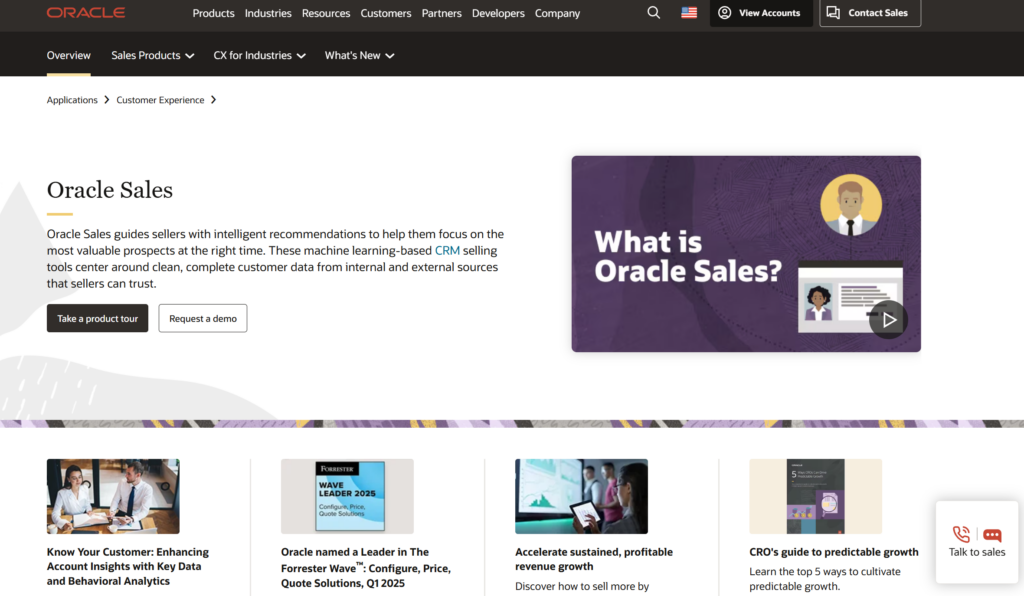Image resolution: width=1024 pixels, height=596 pixels.
Task: Open search with the magnifier icon
Action: 654,13
